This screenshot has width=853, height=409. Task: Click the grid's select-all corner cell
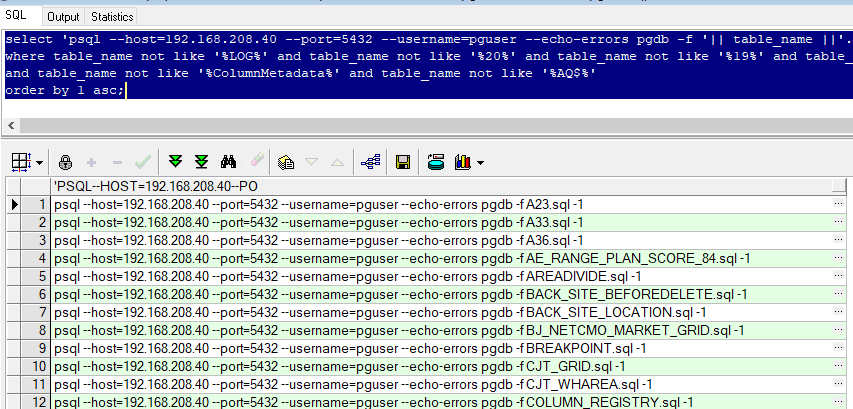[x=13, y=187]
